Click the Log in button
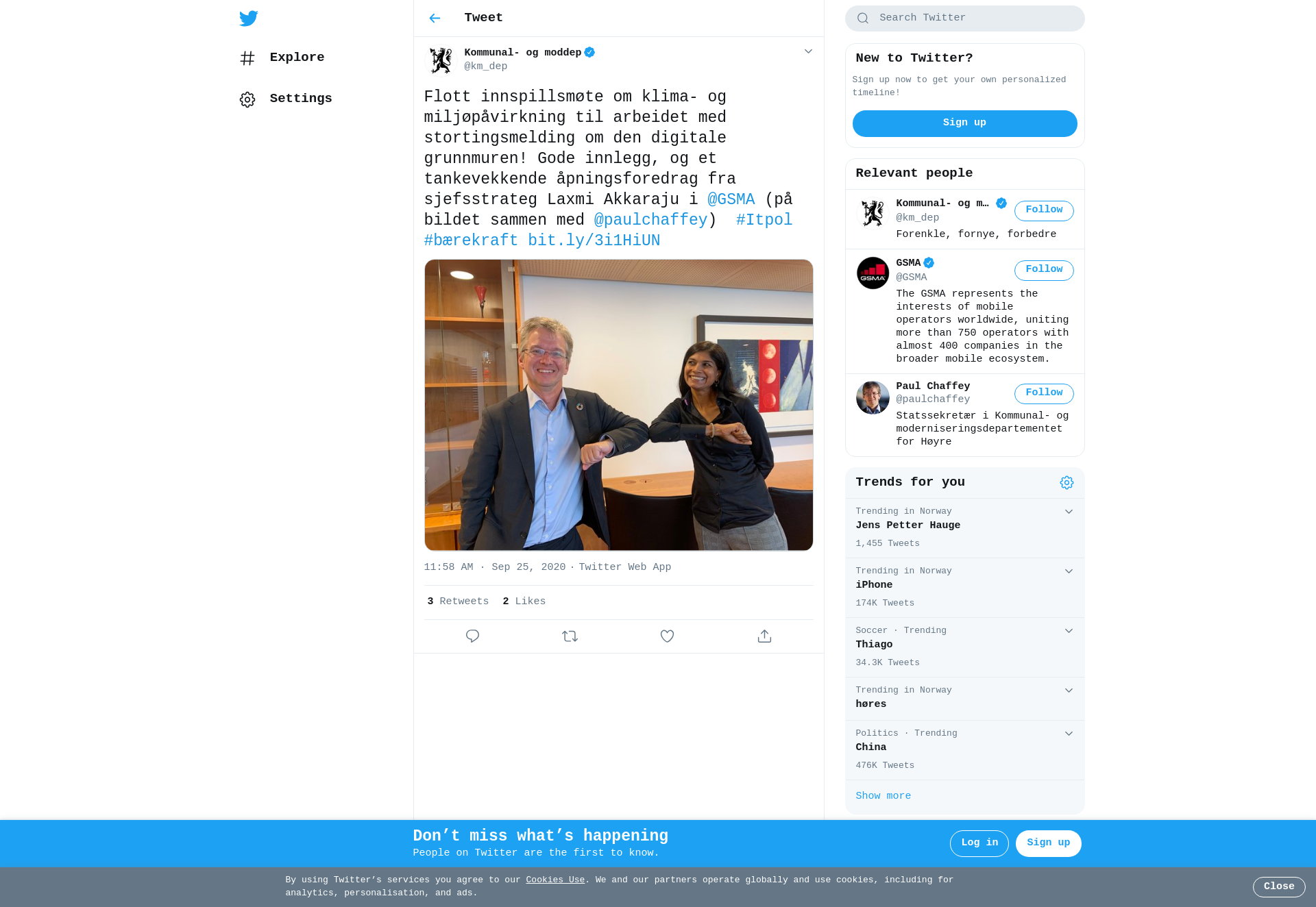 coord(979,843)
